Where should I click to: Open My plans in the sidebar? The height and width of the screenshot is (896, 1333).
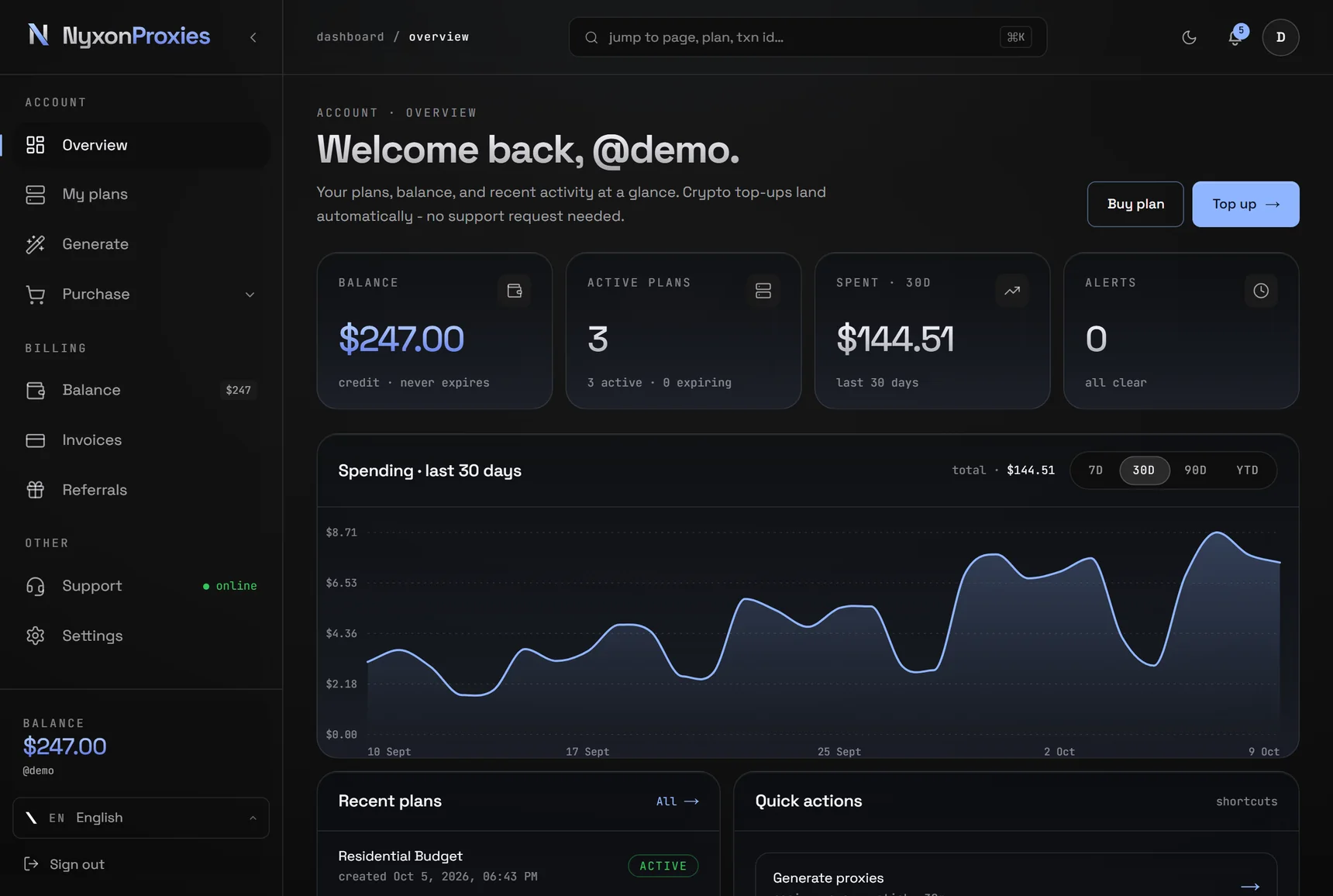[141, 195]
